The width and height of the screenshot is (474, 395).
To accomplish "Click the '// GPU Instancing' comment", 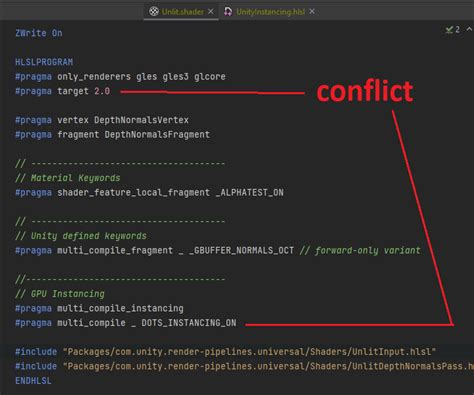I will coord(60,294).
